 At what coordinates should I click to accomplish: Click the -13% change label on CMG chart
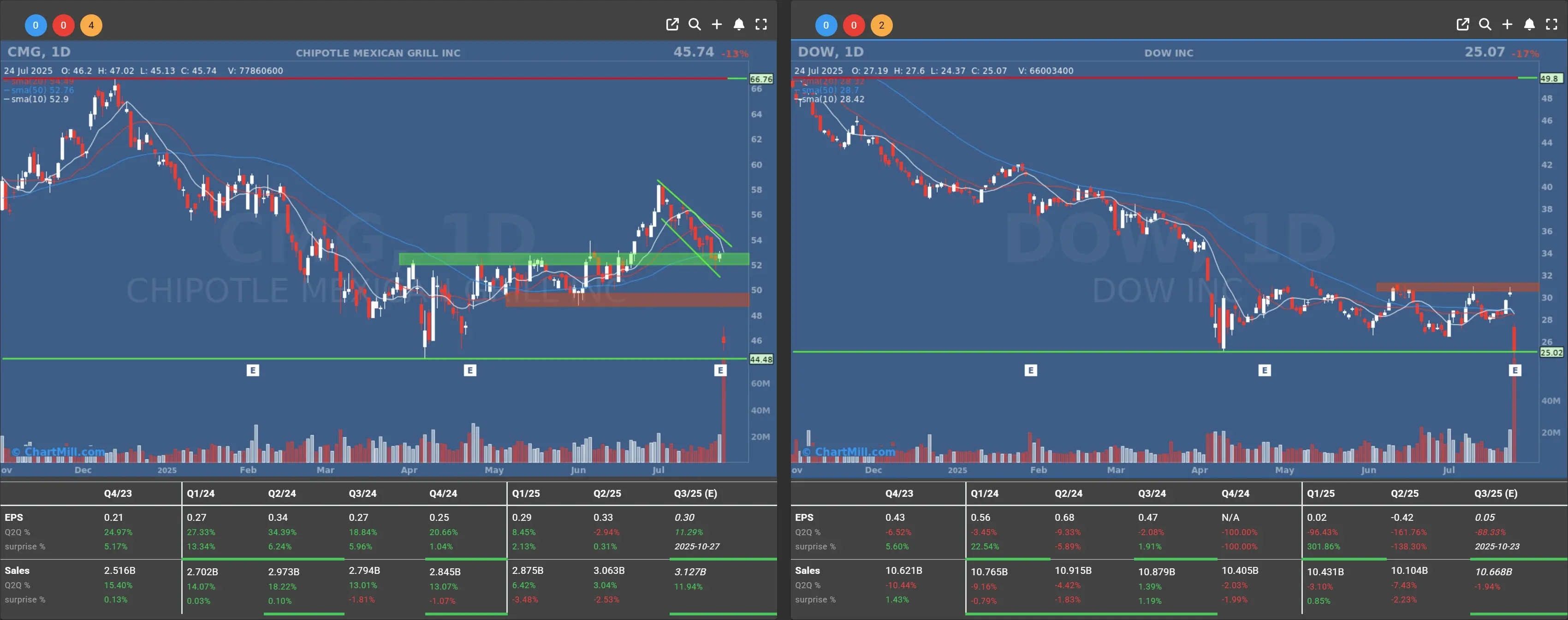[735, 54]
